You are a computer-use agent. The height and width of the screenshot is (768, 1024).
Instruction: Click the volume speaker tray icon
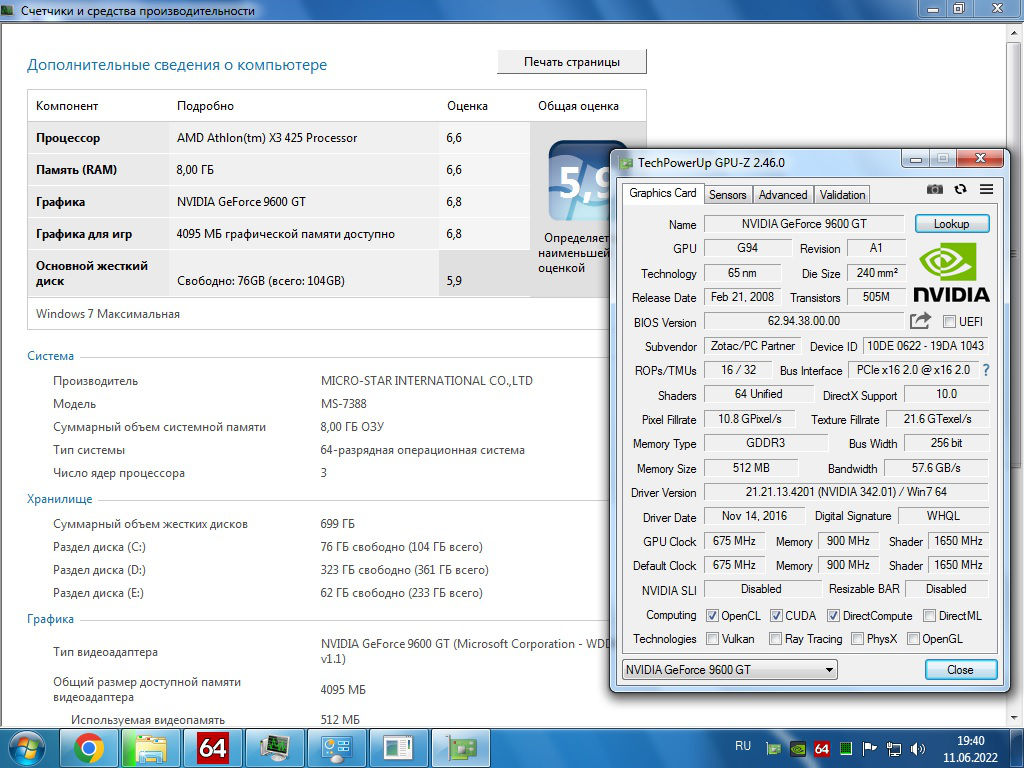click(x=918, y=749)
